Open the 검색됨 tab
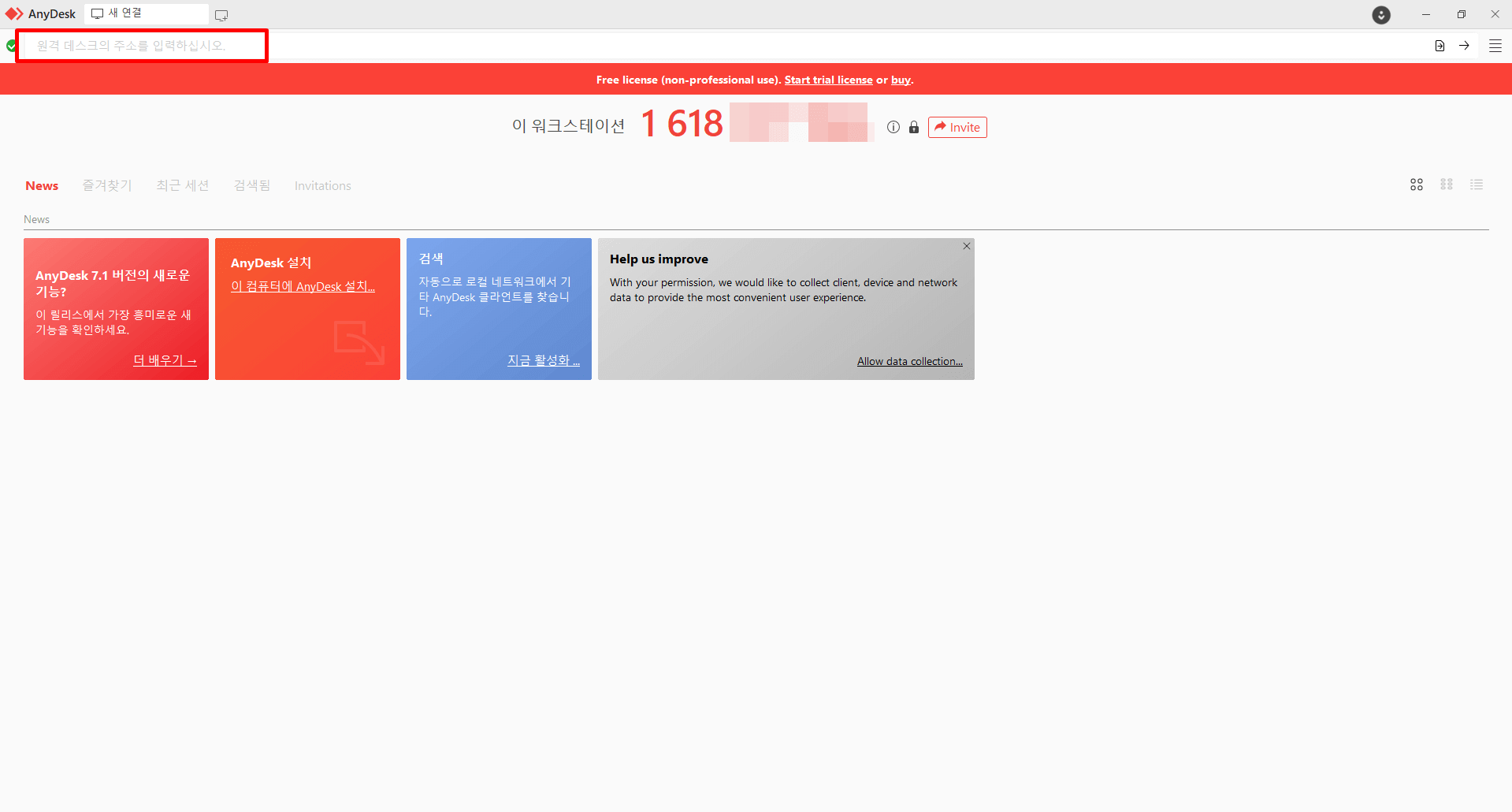Viewport: 1512px width, 812px height. pyautogui.click(x=252, y=186)
